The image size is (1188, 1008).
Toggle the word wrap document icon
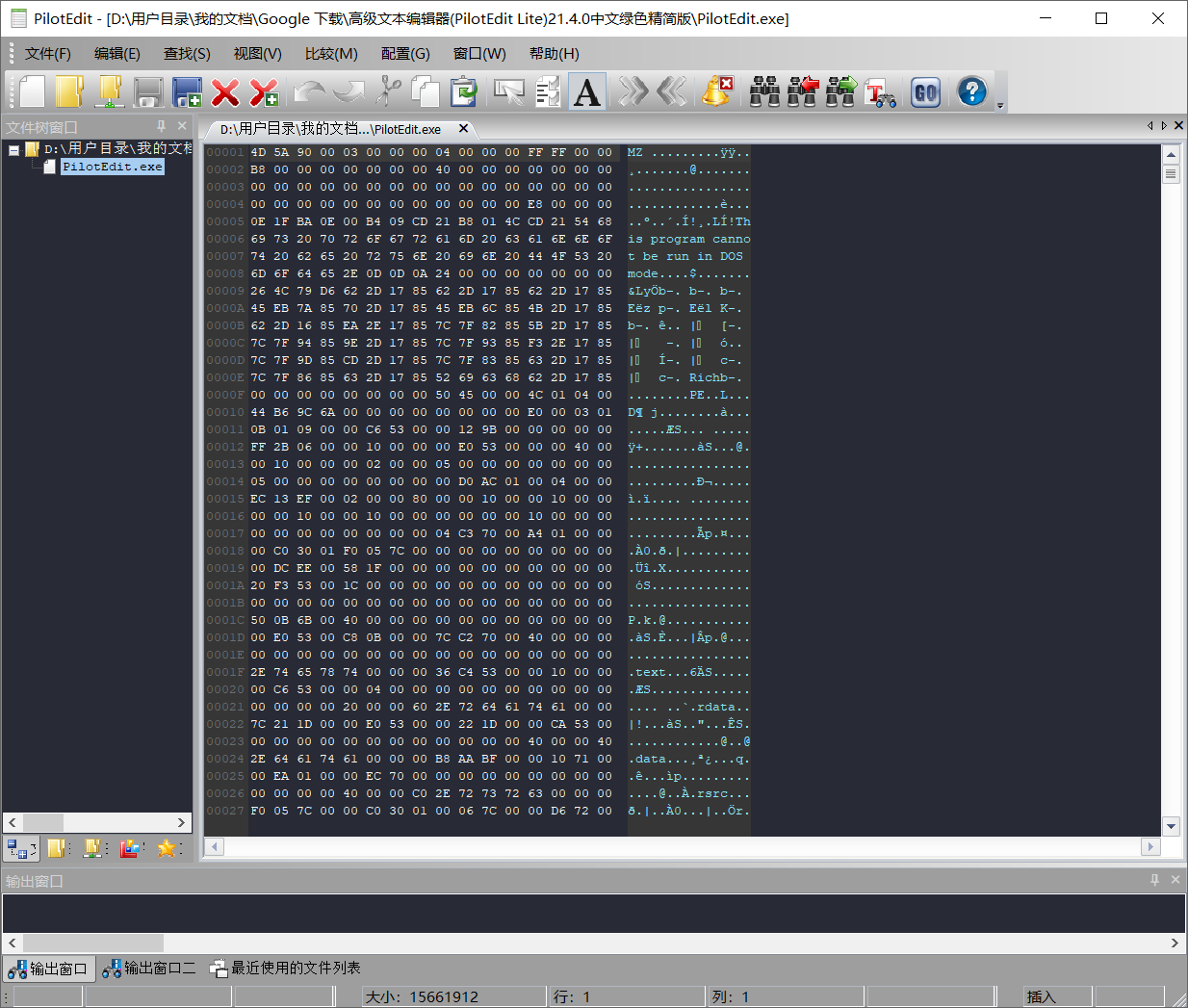click(548, 91)
